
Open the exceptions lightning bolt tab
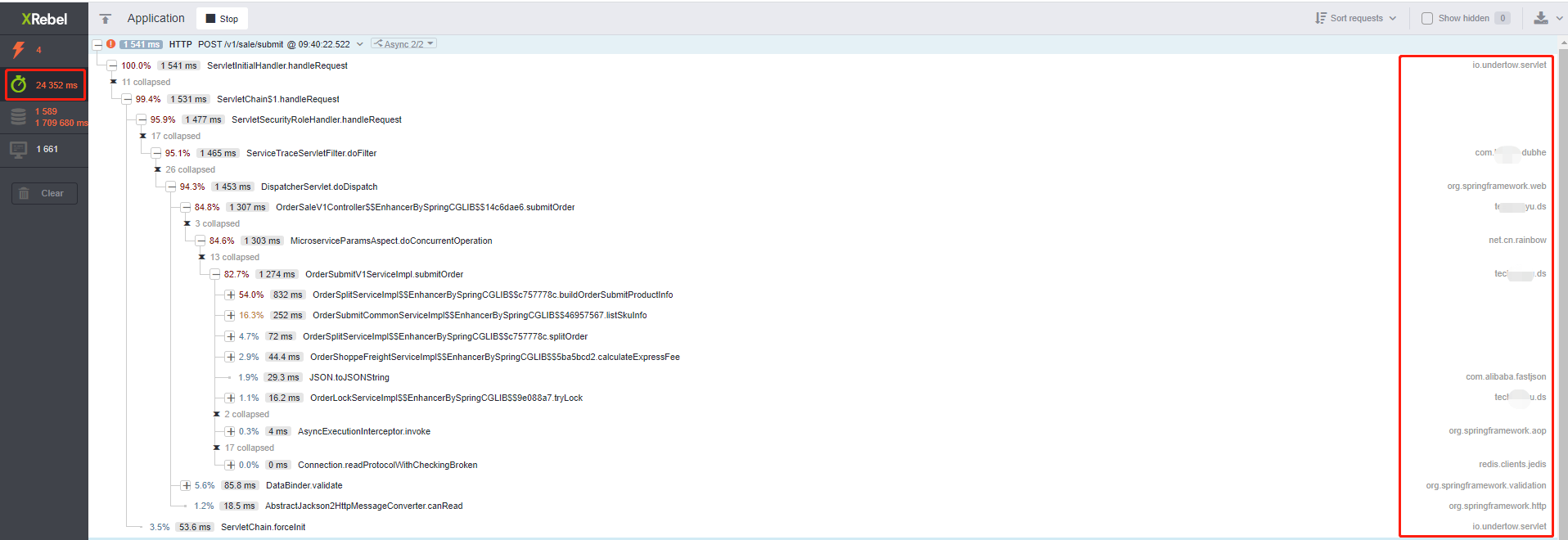19,50
